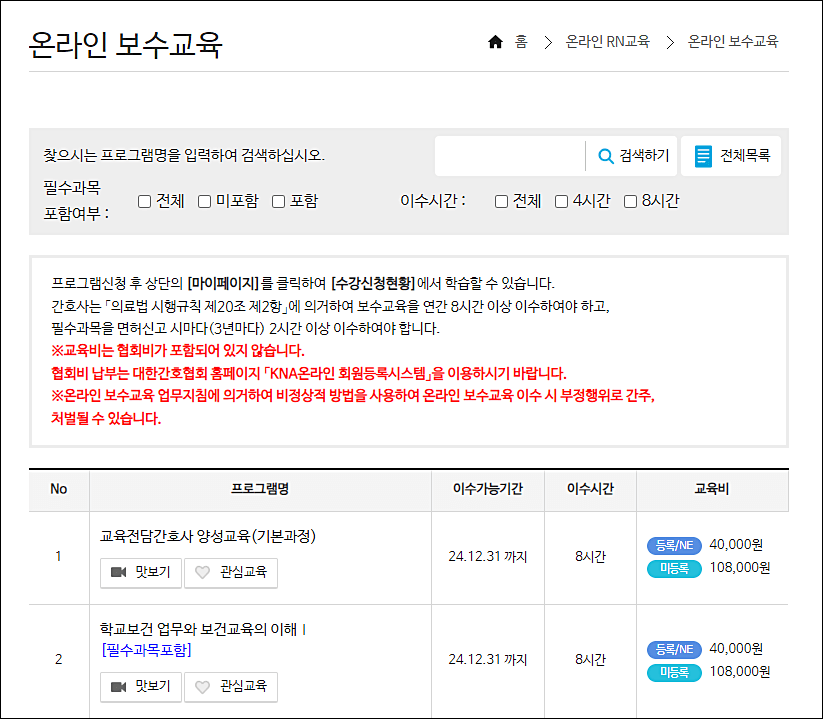Click inside the program search input field

[510, 155]
